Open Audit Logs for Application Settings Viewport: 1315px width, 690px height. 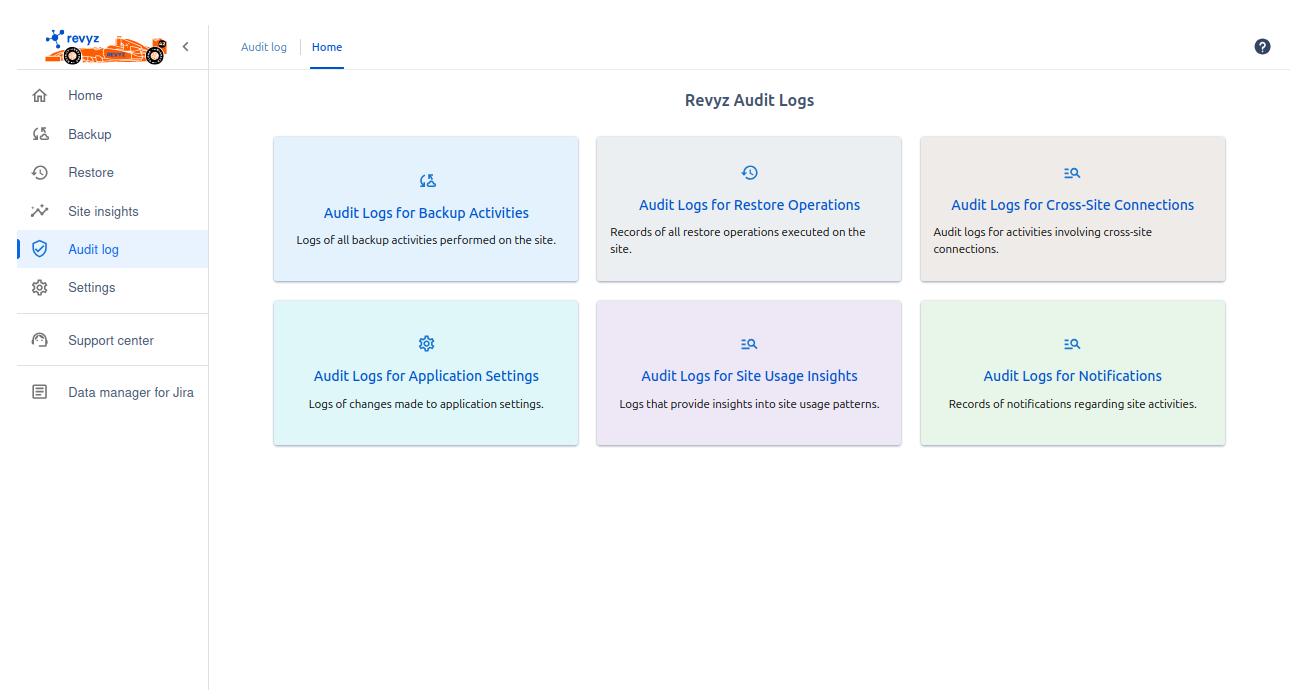426,376
